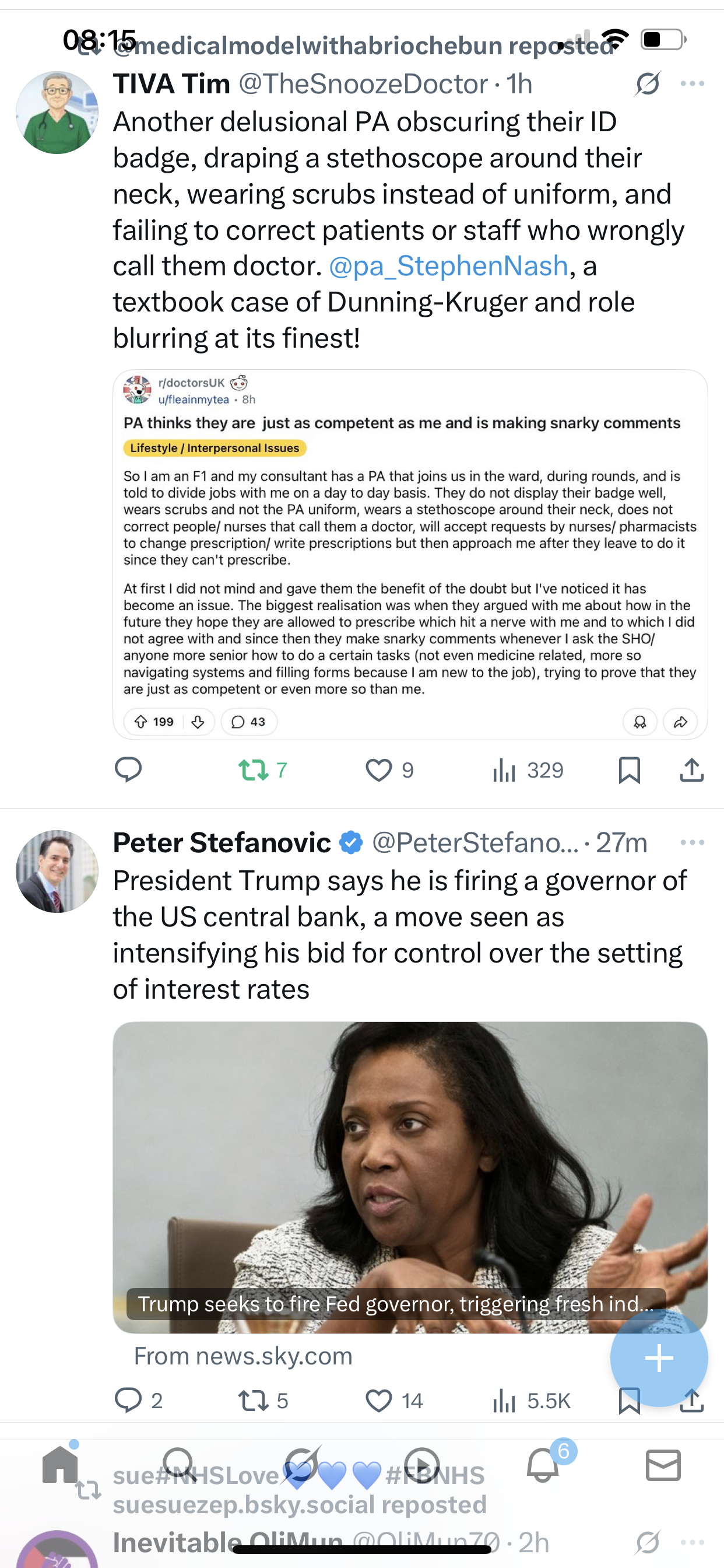Bookmark TIVA Tim's post
724x1568 pixels.
(628, 770)
